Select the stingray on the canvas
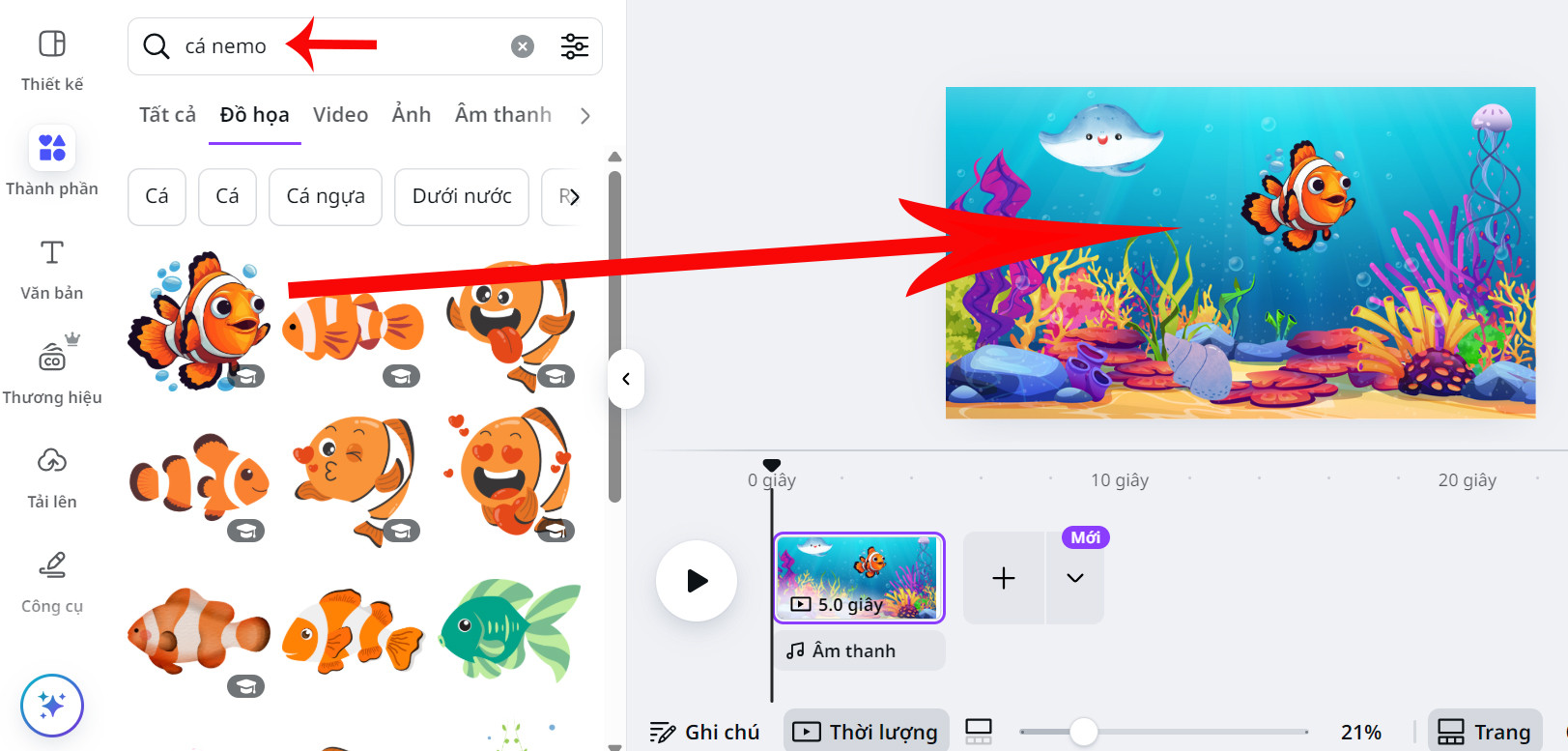The image size is (1568, 751). click(x=1101, y=139)
